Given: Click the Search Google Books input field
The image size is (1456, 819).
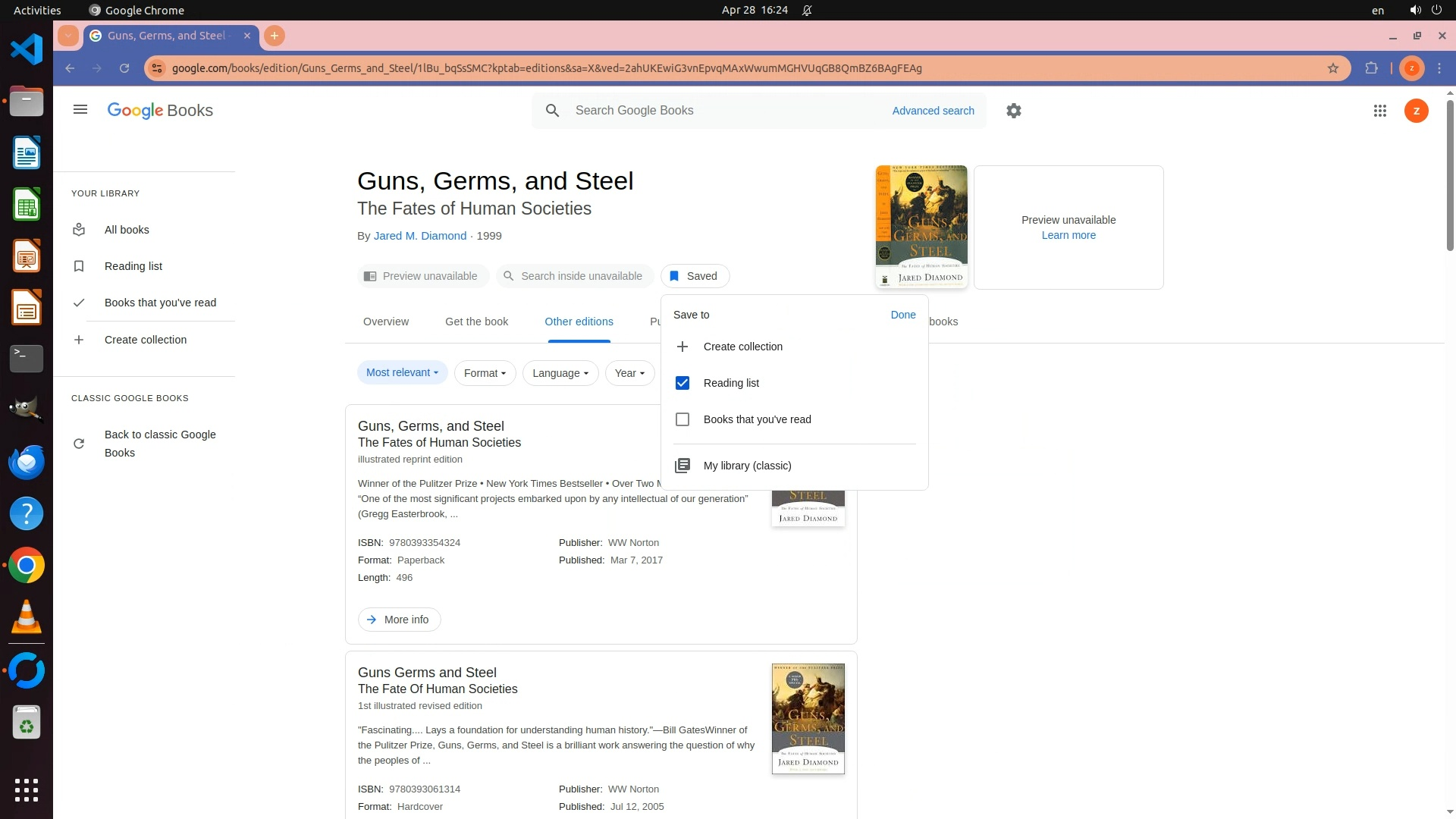Looking at the screenshot, I should point(720,111).
